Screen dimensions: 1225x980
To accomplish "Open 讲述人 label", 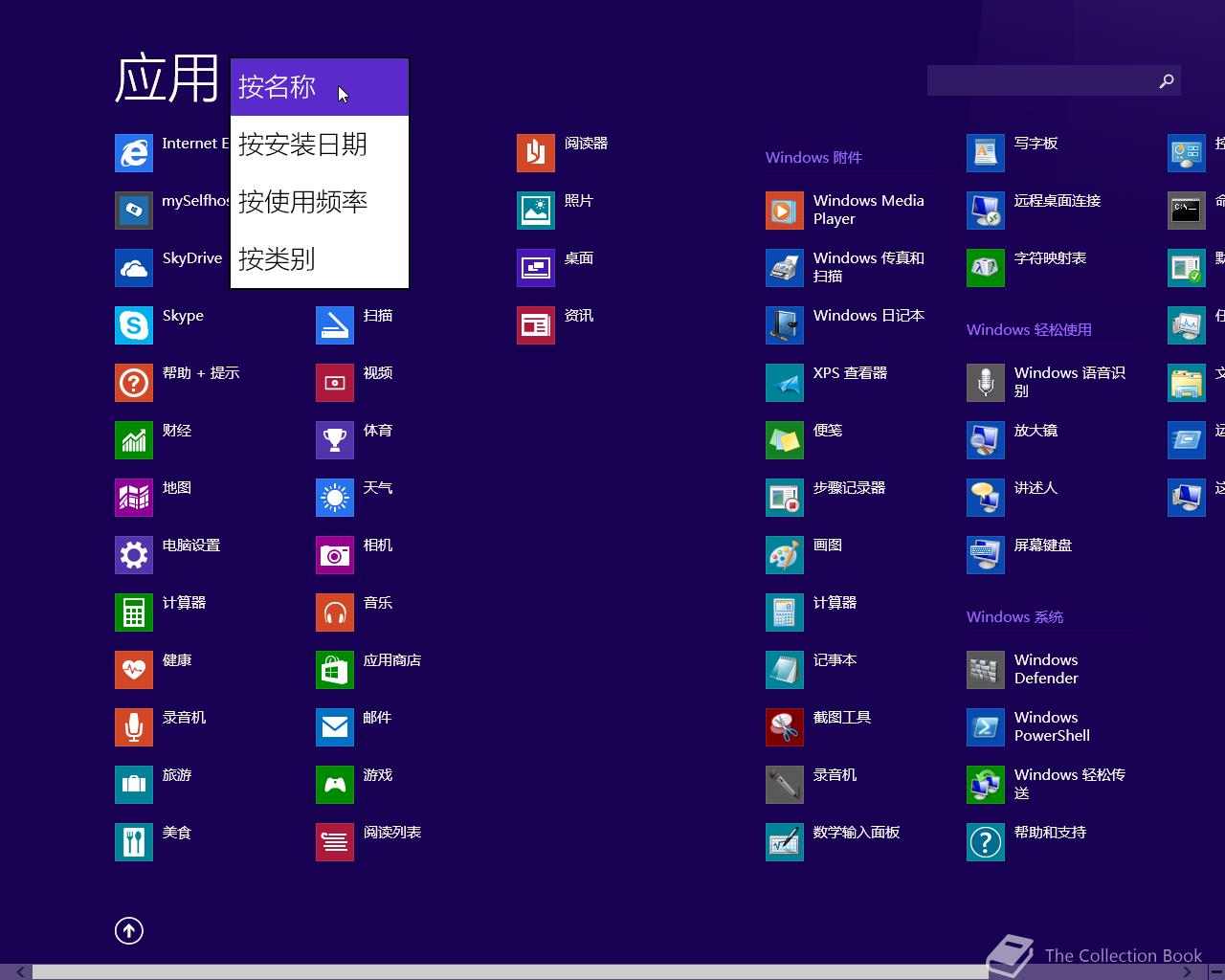I will [x=1036, y=488].
